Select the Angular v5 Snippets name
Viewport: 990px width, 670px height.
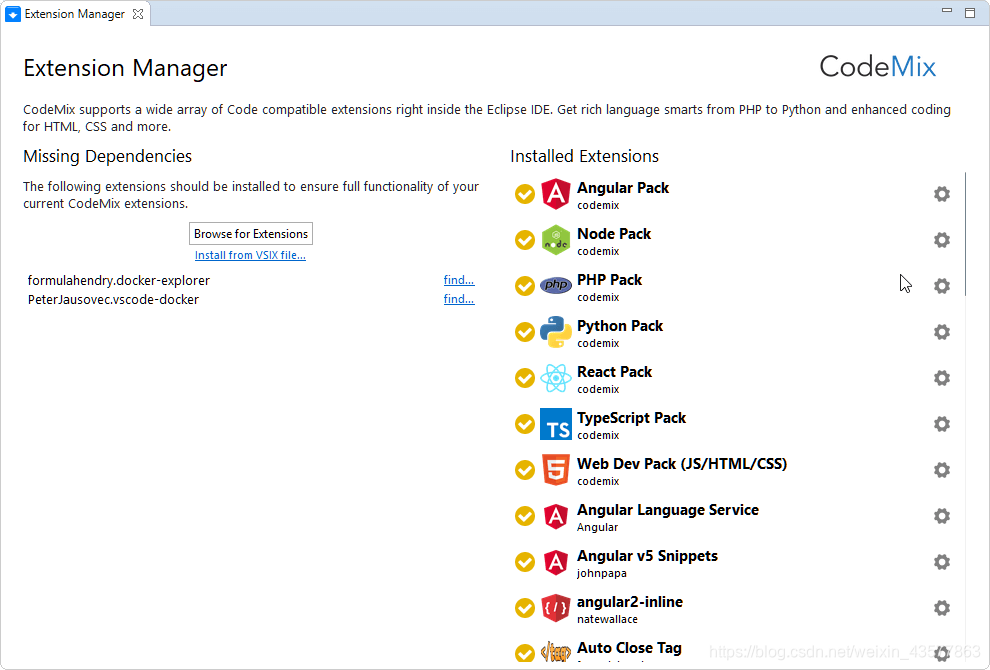tap(647, 556)
